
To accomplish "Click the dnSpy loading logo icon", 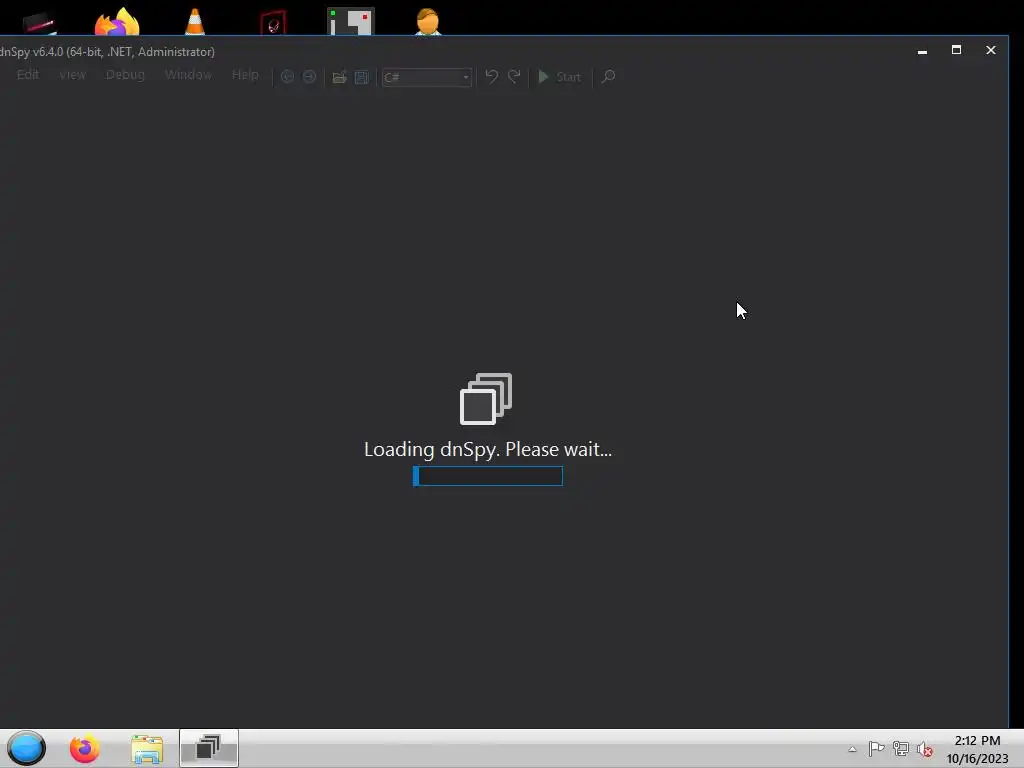I will [x=486, y=399].
